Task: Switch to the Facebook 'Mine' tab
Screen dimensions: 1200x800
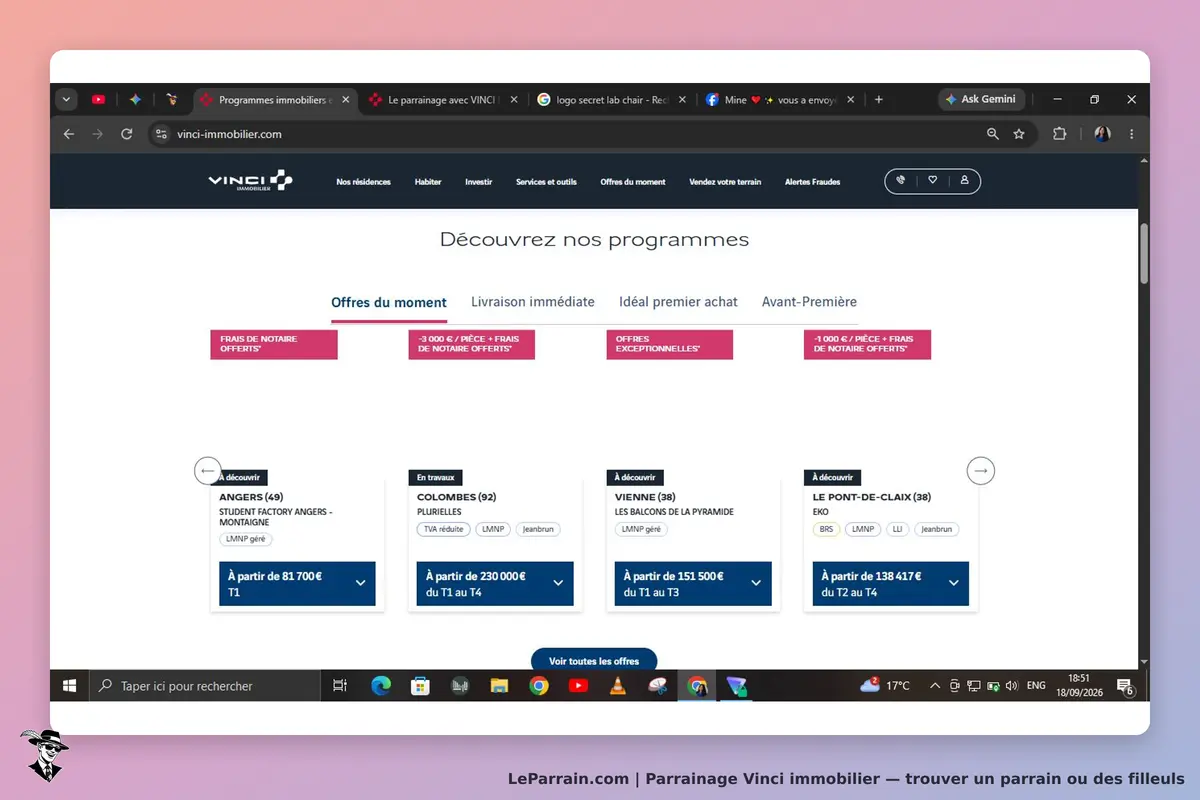Action: (x=780, y=100)
